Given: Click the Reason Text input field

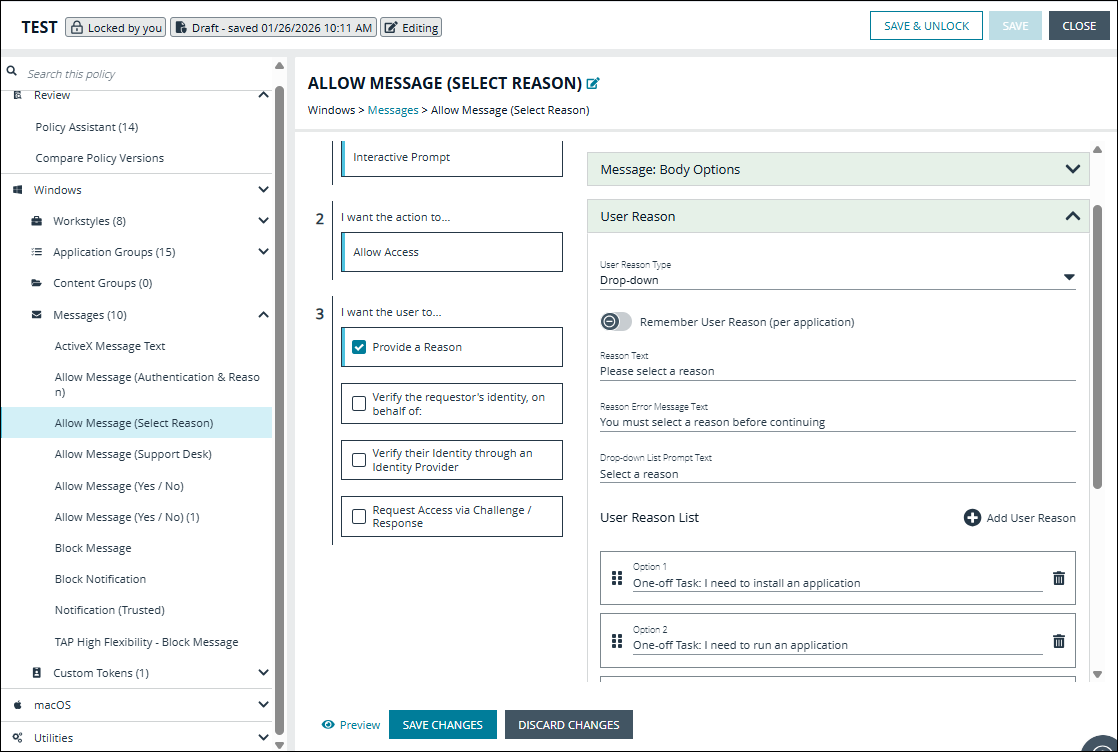Looking at the screenshot, I should coord(840,369).
